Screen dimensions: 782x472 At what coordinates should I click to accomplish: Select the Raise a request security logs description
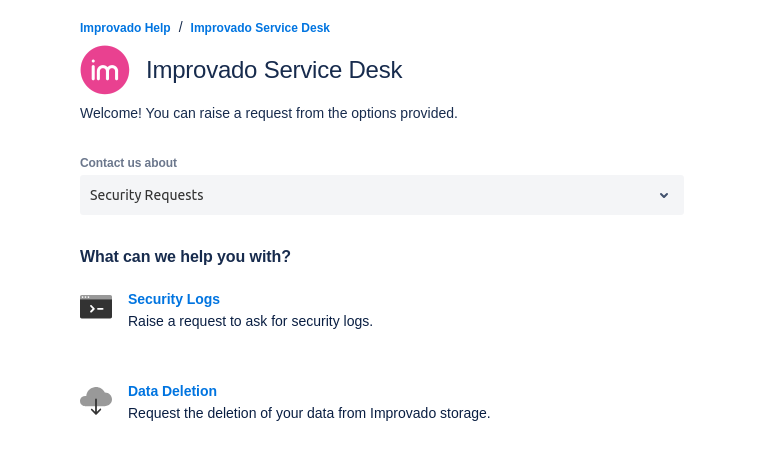[x=250, y=321]
